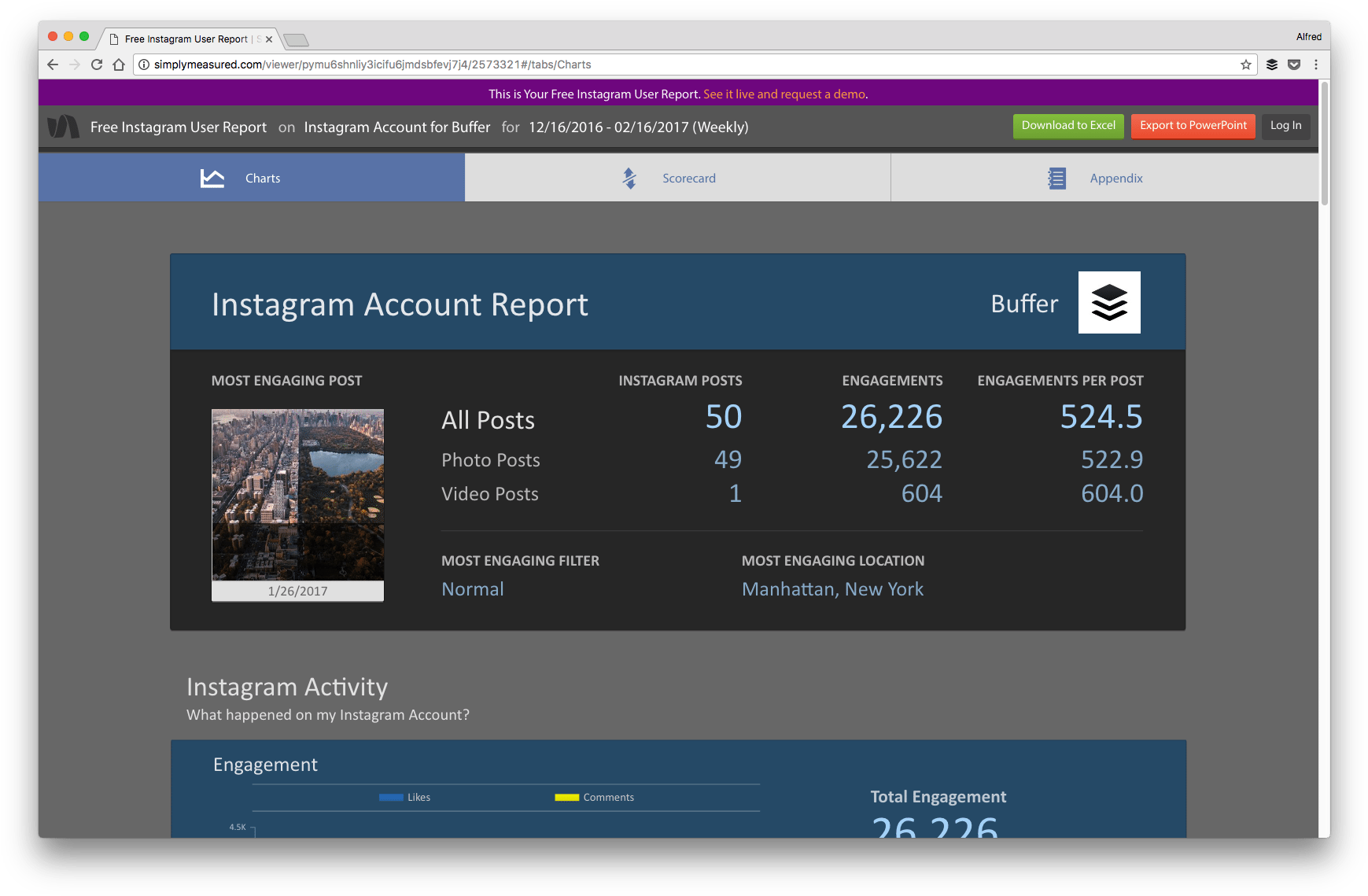Switch to the Scorecard tab
The image size is (1368, 896).
[688, 178]
